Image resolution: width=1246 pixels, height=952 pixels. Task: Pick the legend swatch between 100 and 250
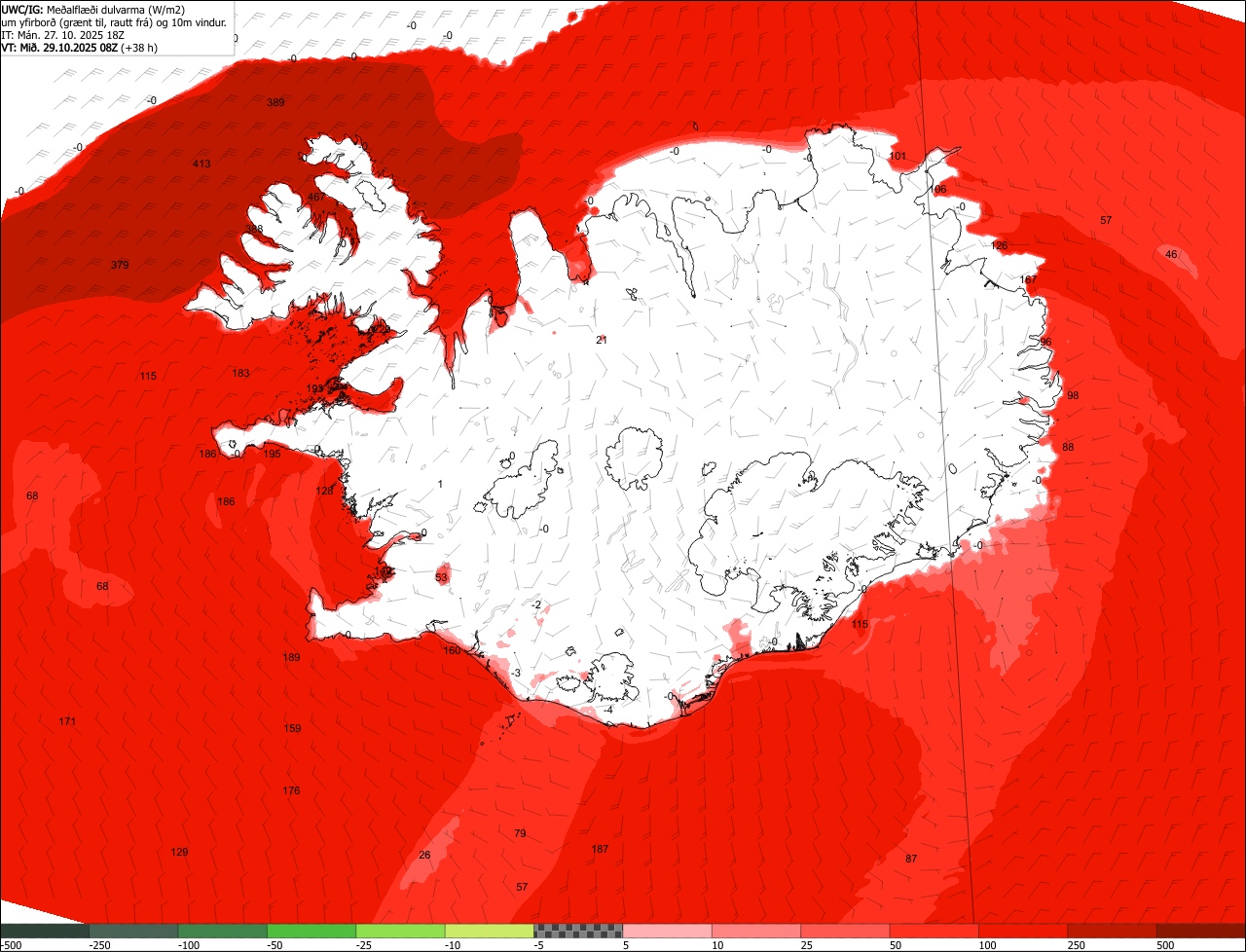click(1024, 931)
